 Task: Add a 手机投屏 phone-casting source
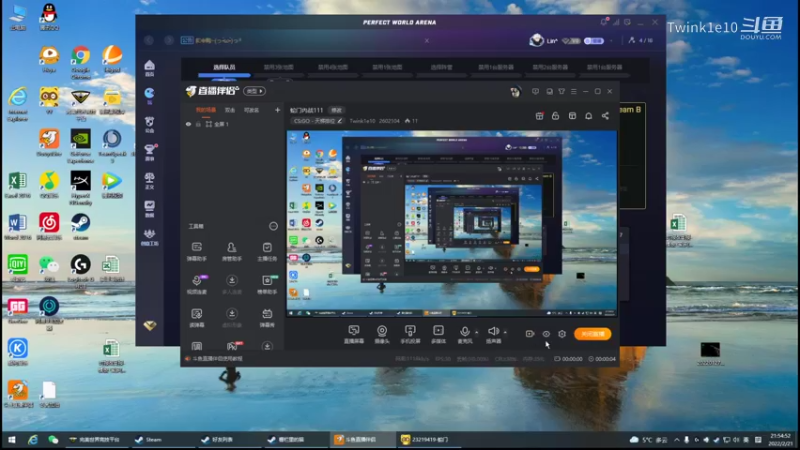coord(410,334)
